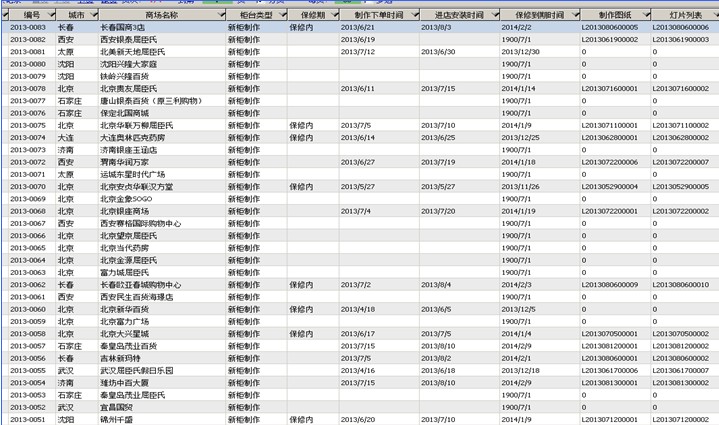Click the 城市 column header

[x=76, y=16]
